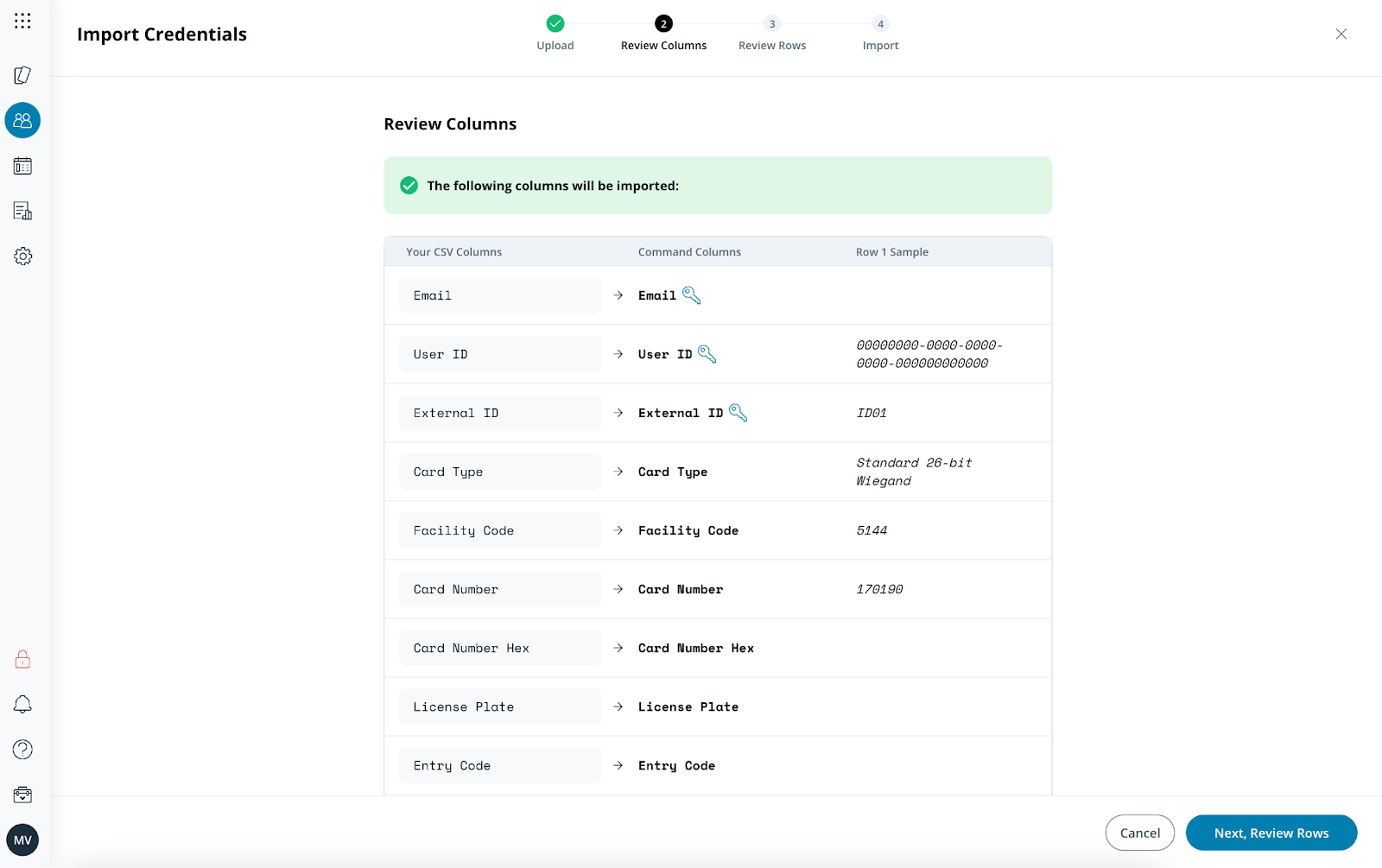Click the red lock icon
The image size is (1382, 868).
[22, 660]
